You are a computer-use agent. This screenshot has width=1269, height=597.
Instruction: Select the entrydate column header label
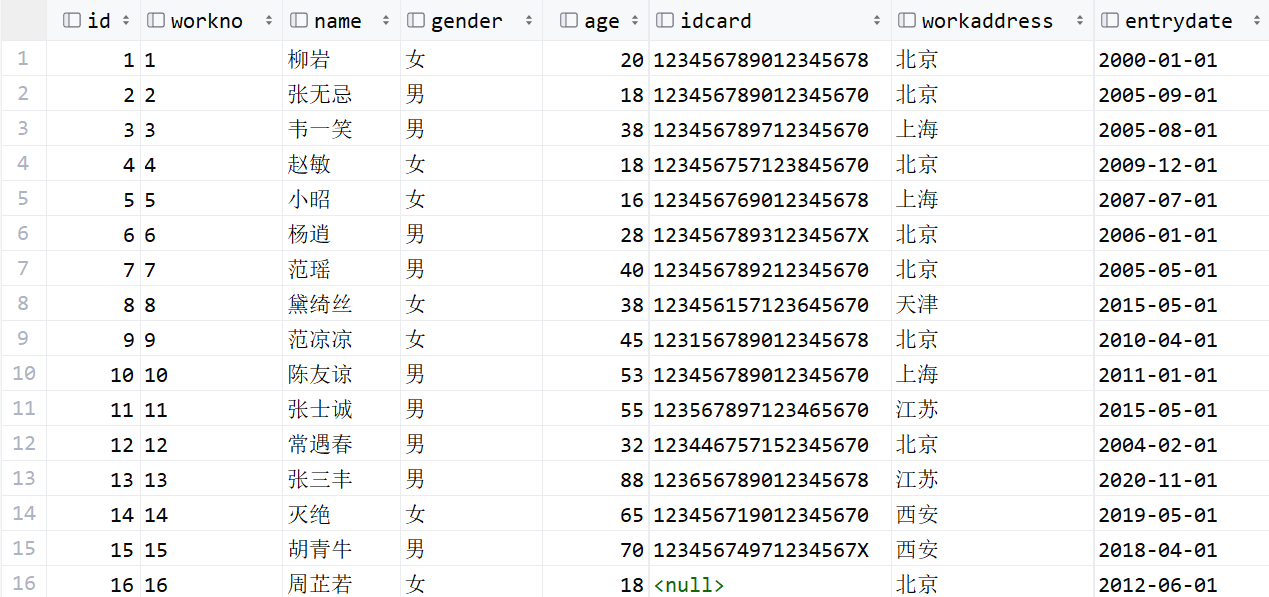click(x=1179, y=21)
